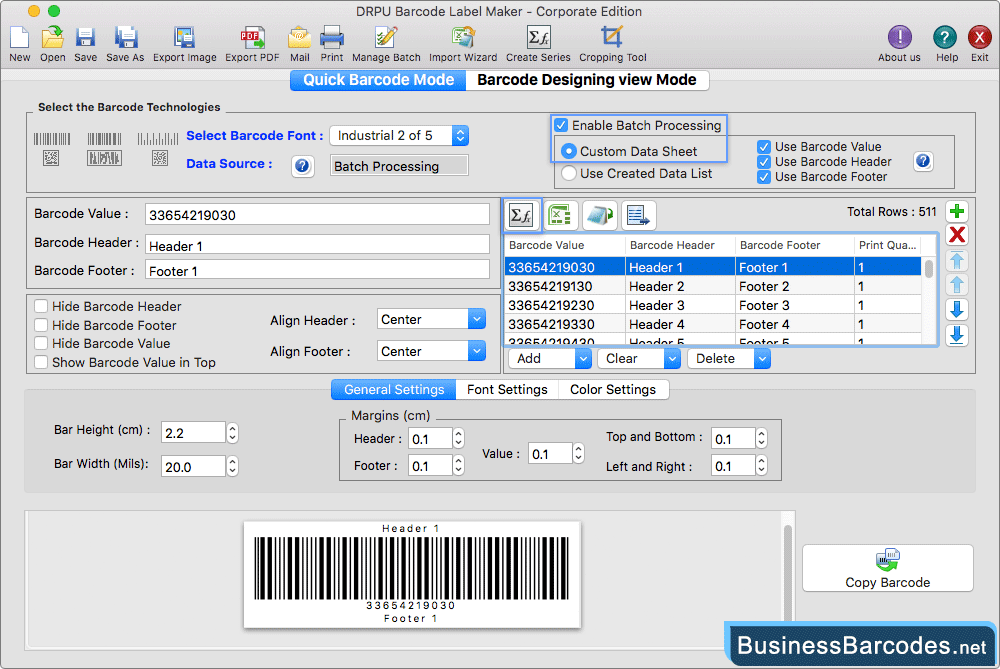The image size is (1000, 669).
Task: Click help icon beside Use Barcode Header
Action: click(x=923, y=161)
